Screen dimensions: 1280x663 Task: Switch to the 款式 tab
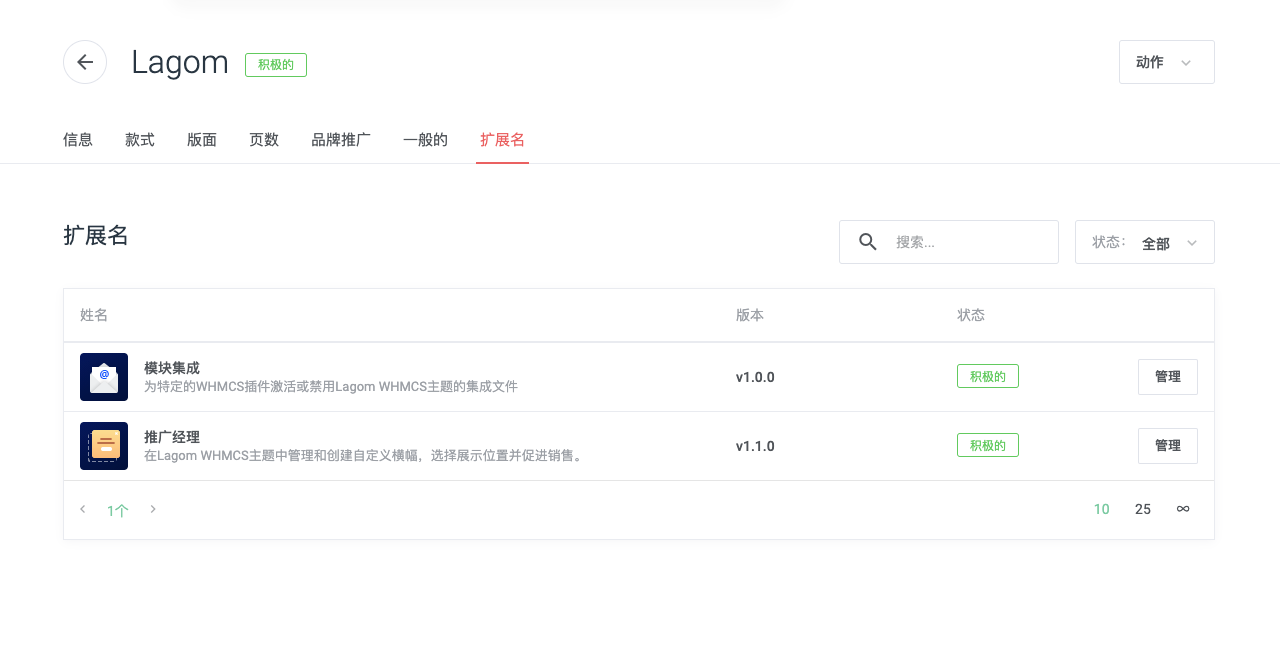[140, 140]
